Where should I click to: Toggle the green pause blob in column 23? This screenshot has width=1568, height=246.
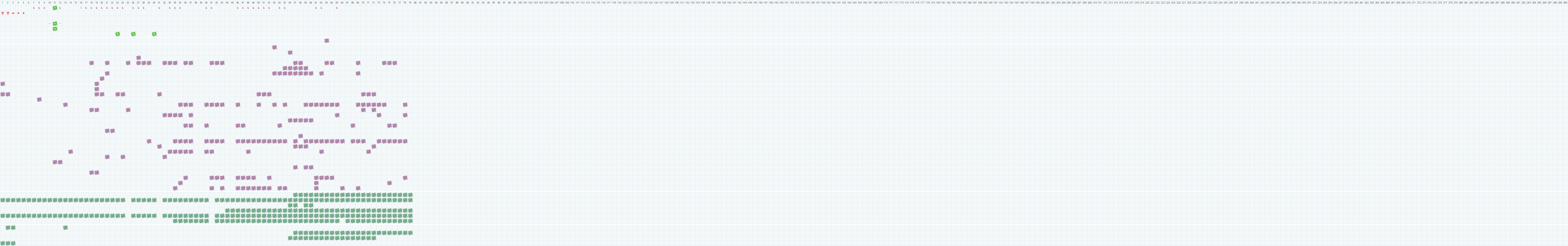[117, 34]
